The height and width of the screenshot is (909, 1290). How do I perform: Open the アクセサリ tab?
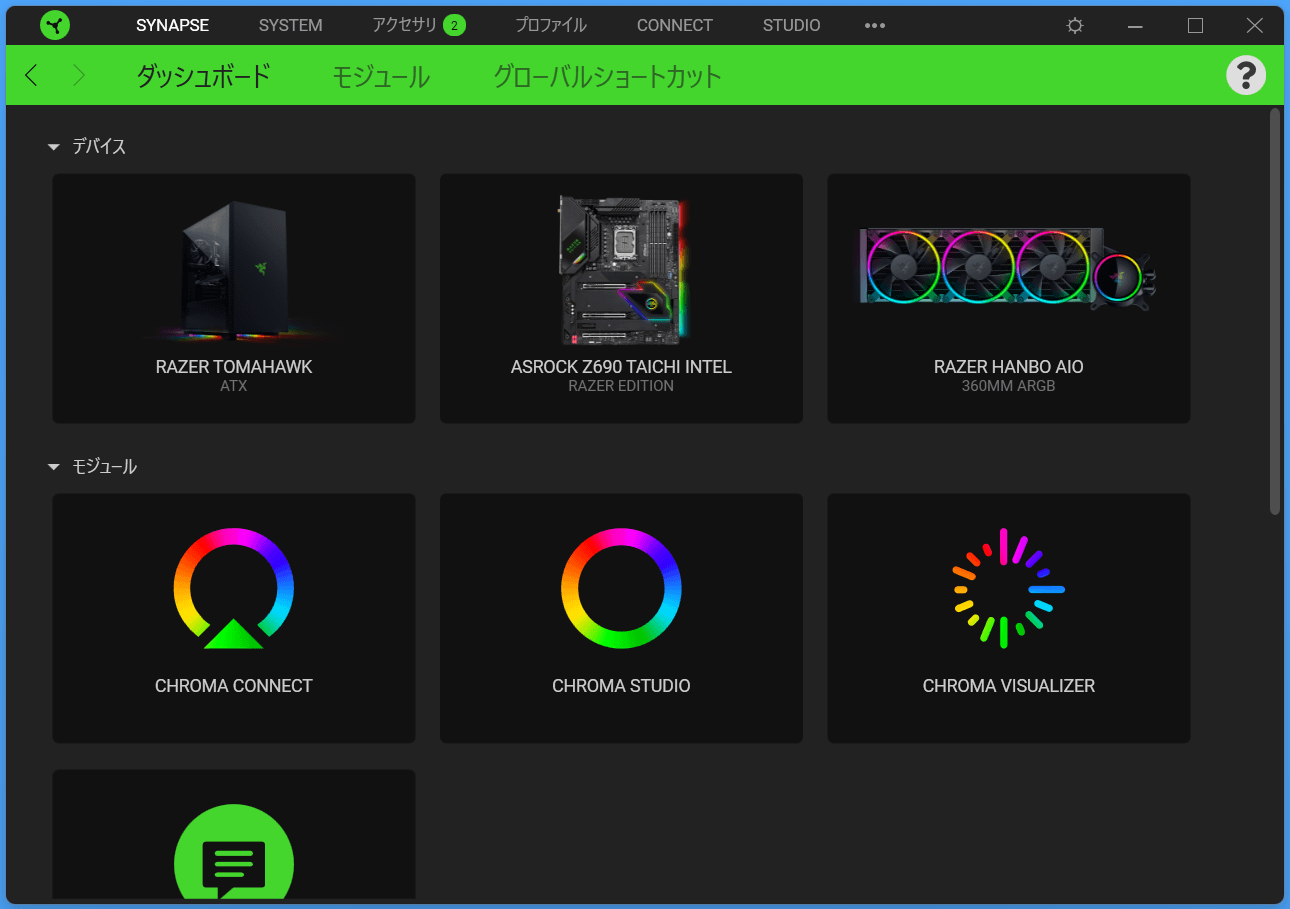pos(404,26)
